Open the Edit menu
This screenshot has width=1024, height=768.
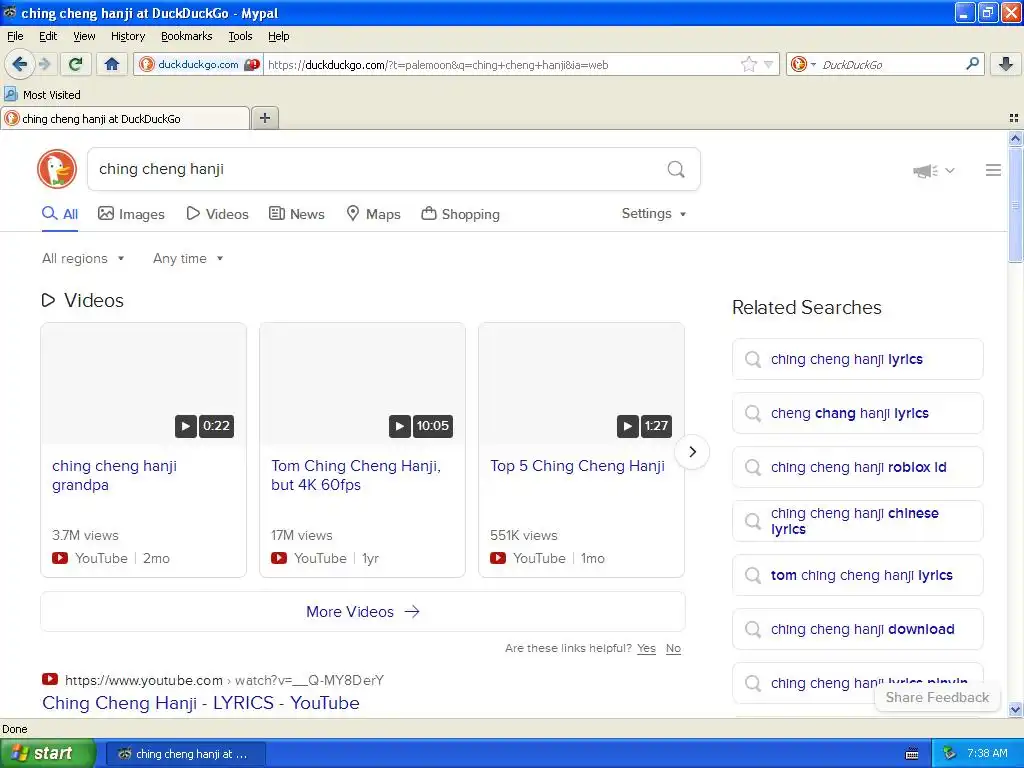tap(48, 36)
